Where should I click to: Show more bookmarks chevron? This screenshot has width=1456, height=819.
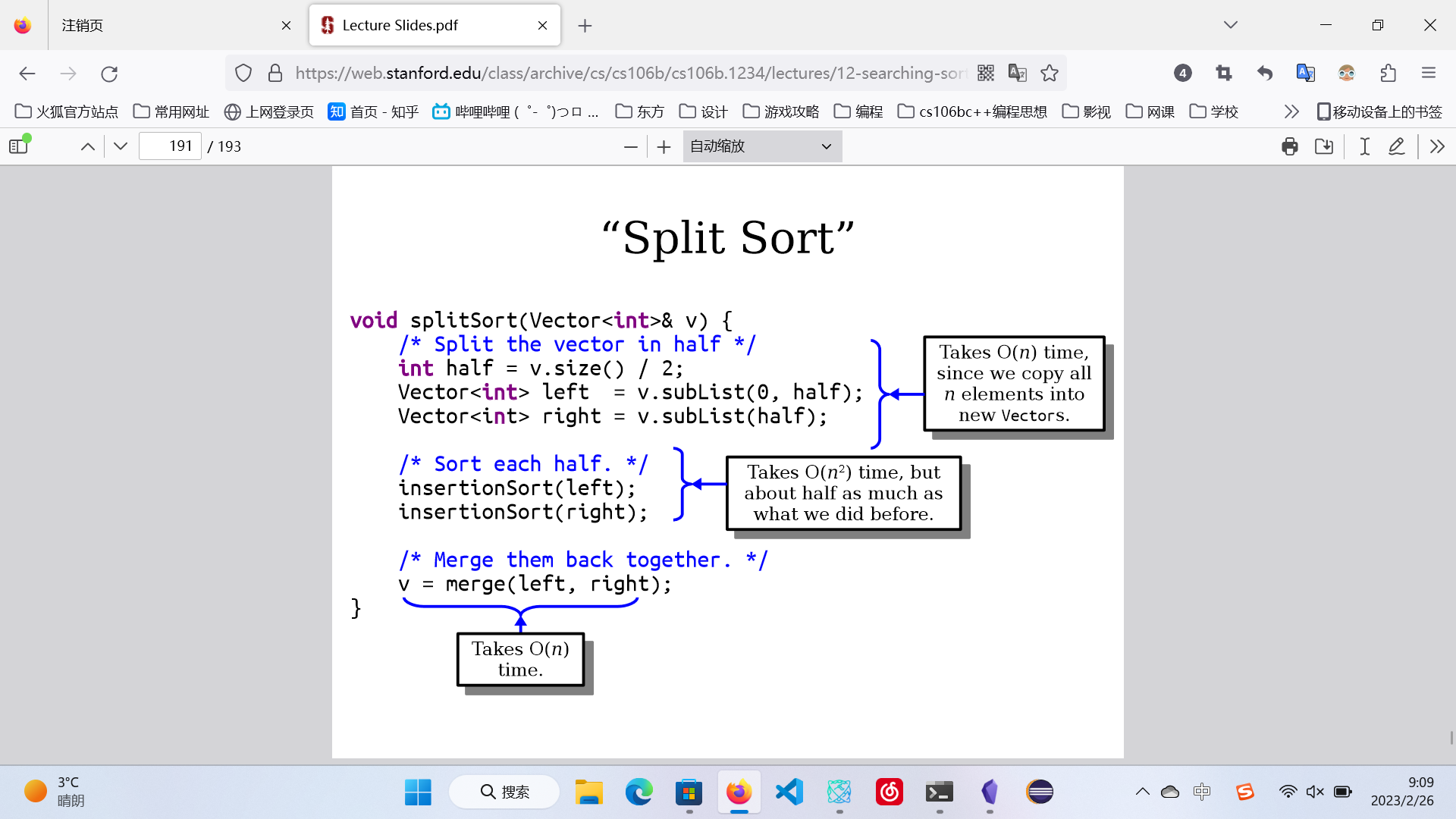pyautogui.click(x=1291, y=111)
